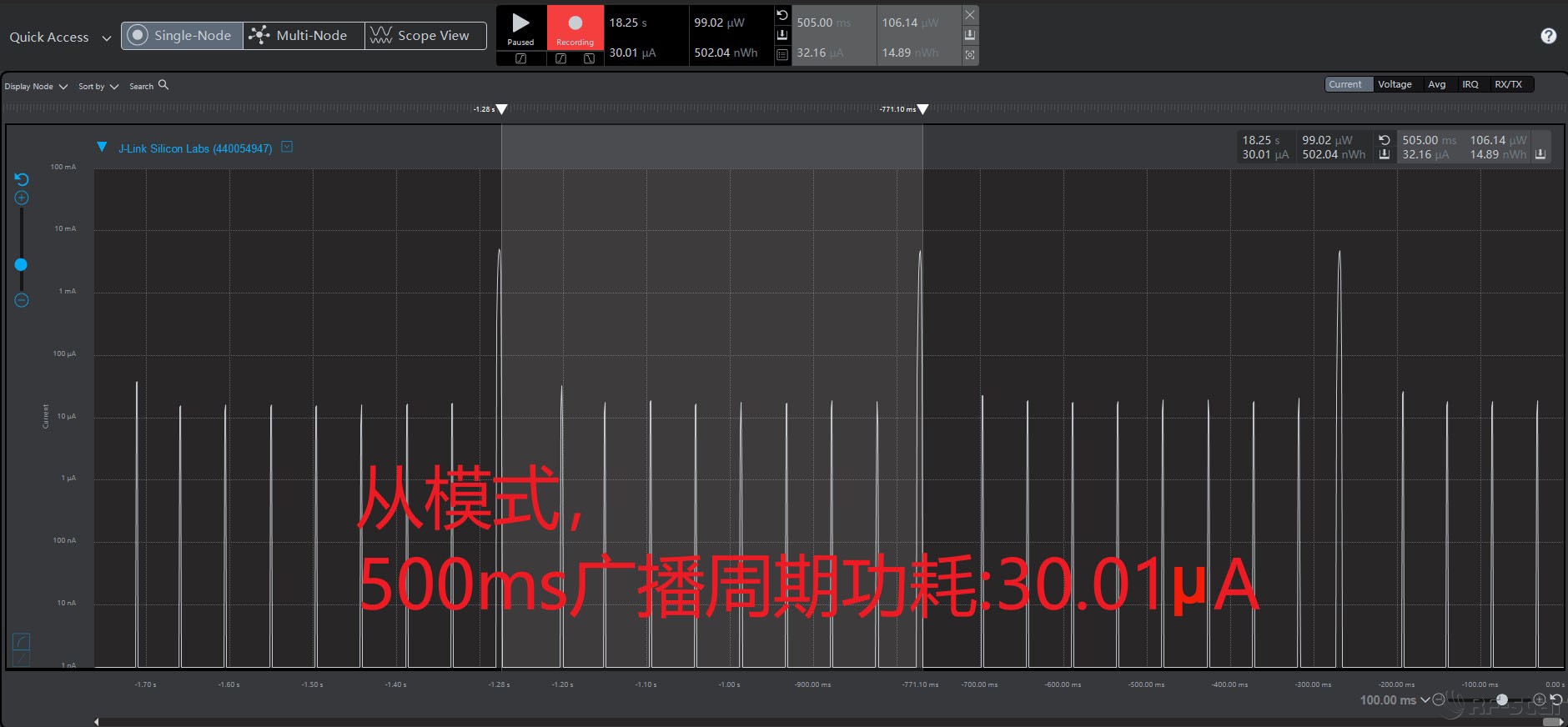The height and width of the screenshot is (727, 1568).
Task: Click trigger icon below Paused button
Action: point(521,58)
